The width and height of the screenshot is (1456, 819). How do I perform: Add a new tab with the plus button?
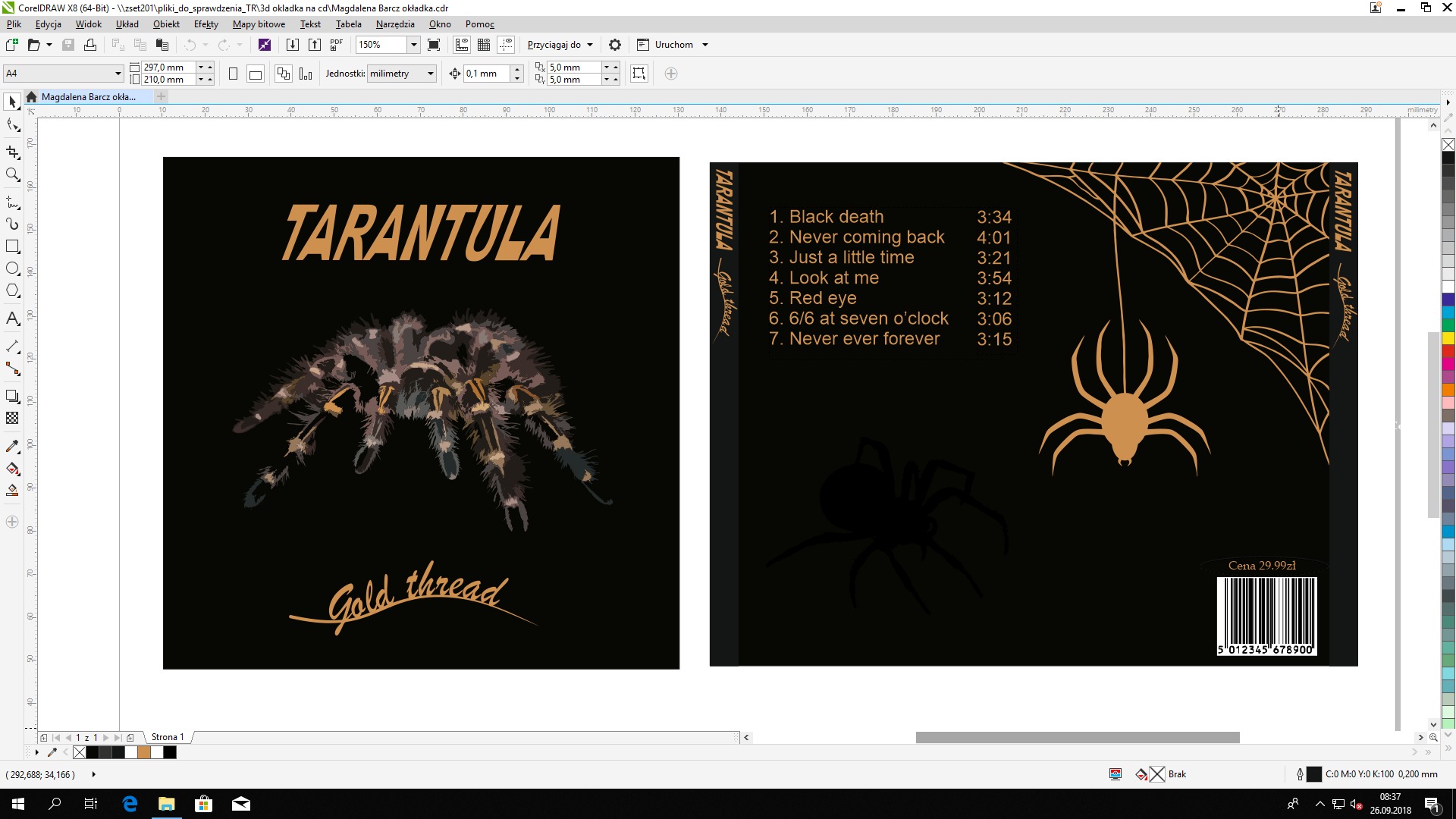pyautogui.click(x=160, y=97)
